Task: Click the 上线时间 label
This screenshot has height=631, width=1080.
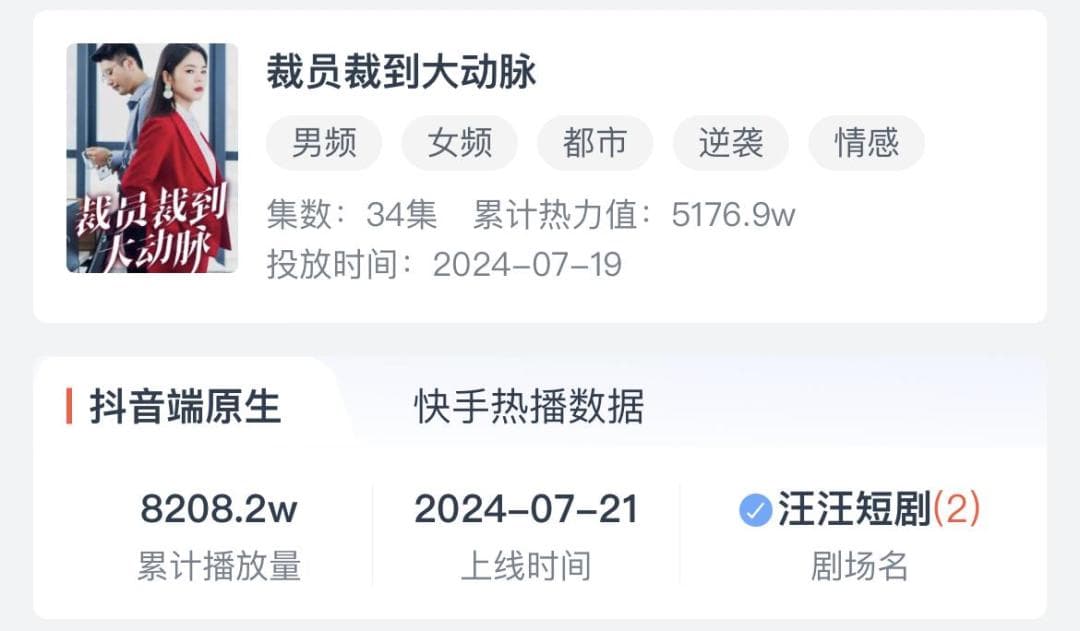Action: click(526, 566)
